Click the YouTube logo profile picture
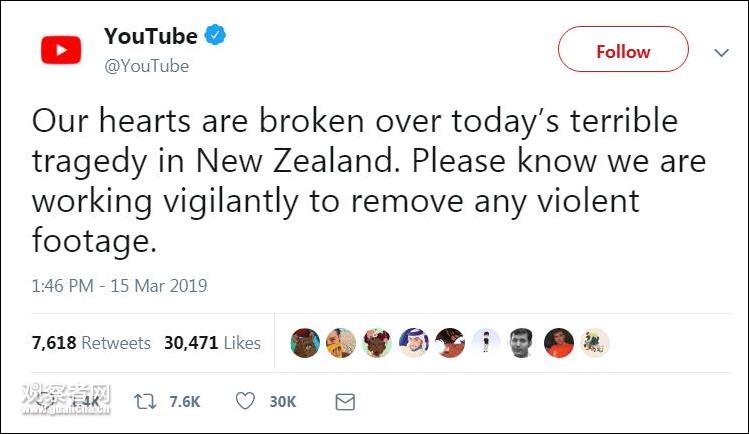Image resolution: width=749 pixels, height=434 pixels. [61, 50]
